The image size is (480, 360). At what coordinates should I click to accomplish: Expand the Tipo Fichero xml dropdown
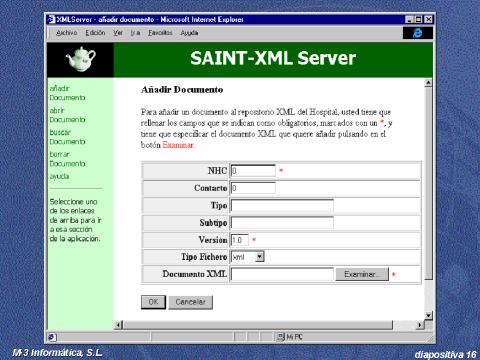pyautogui.click(x=260, y=257)
